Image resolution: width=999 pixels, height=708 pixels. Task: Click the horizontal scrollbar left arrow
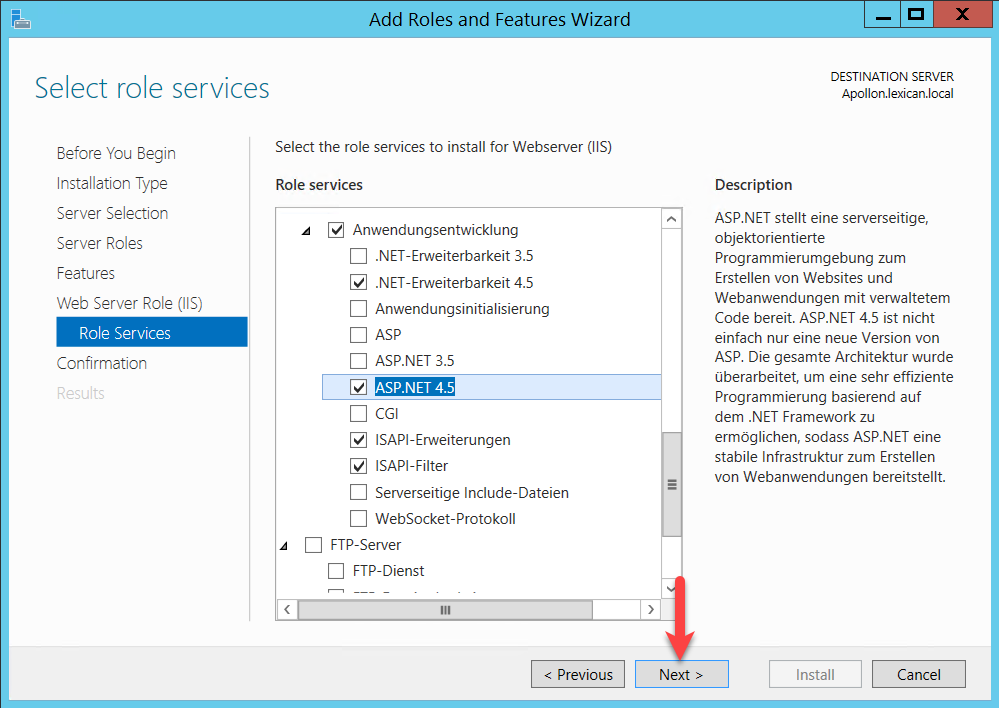tap(287, 609)
